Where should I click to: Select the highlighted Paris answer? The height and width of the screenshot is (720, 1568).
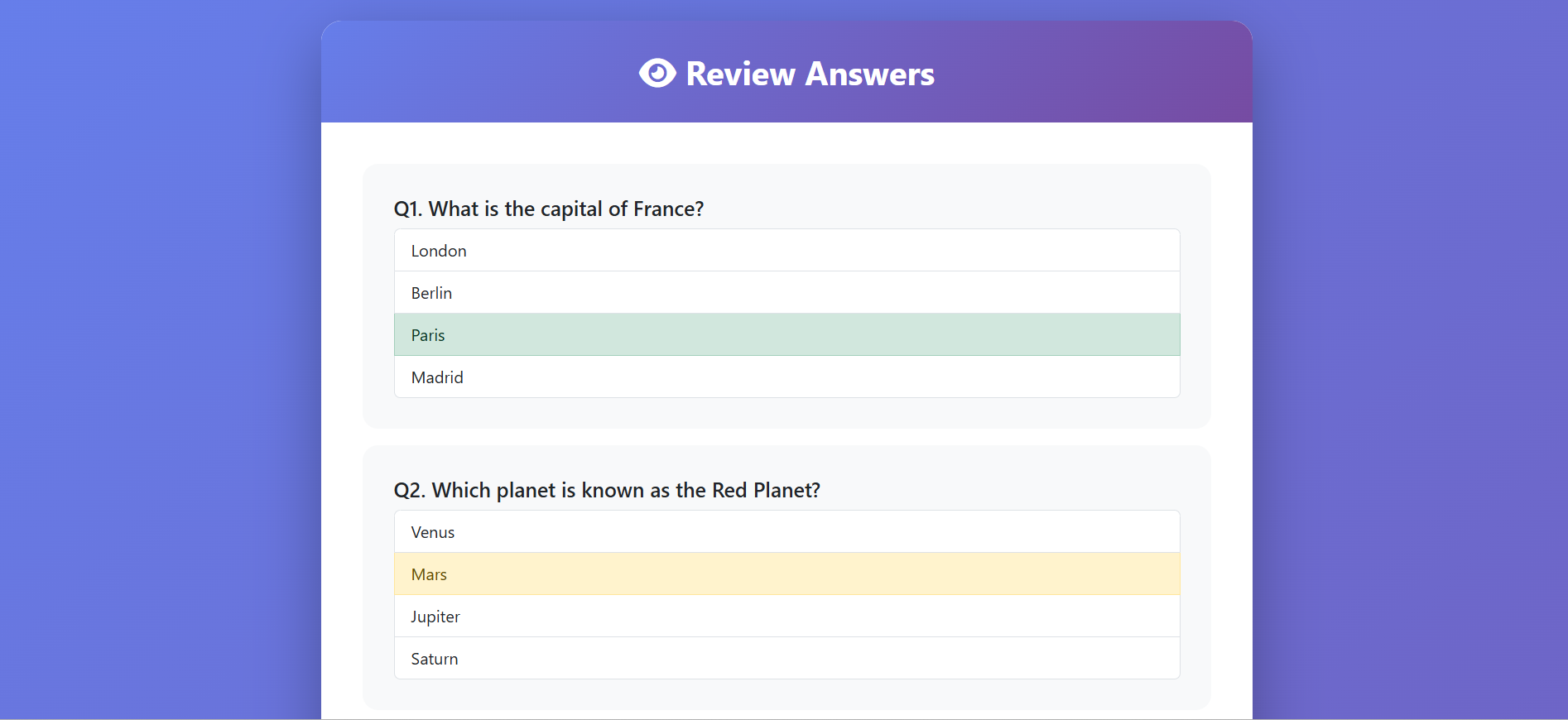coord(786,334)
